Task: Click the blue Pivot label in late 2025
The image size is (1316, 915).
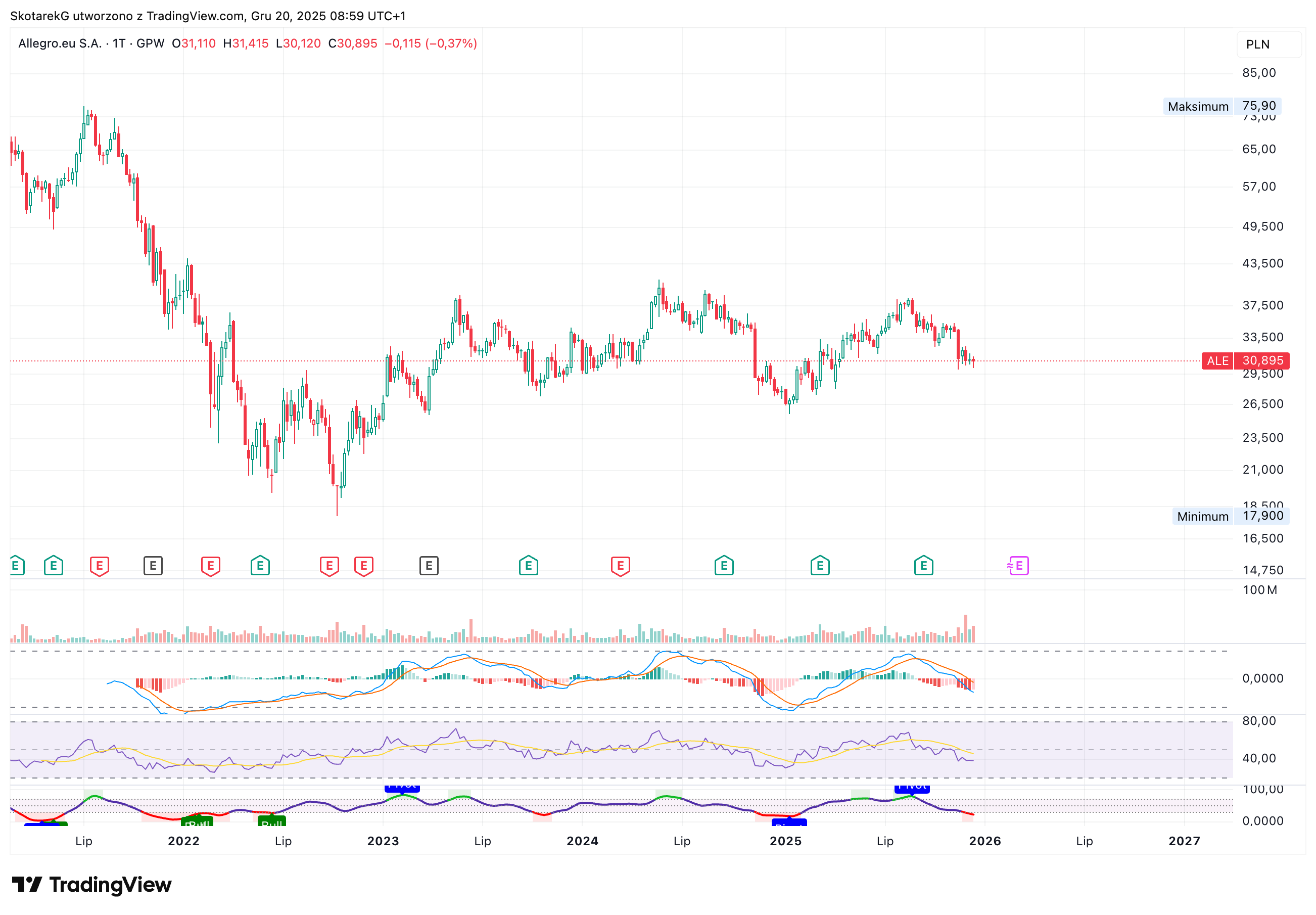Action: click(912, 788)
